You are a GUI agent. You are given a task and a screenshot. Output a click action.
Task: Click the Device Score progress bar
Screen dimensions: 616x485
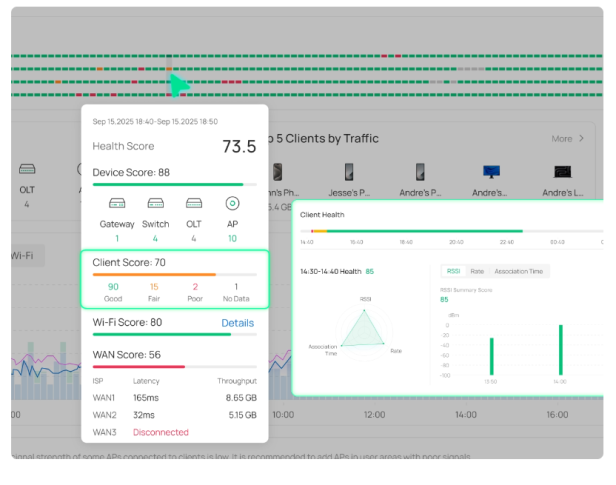tap(174, 184)
